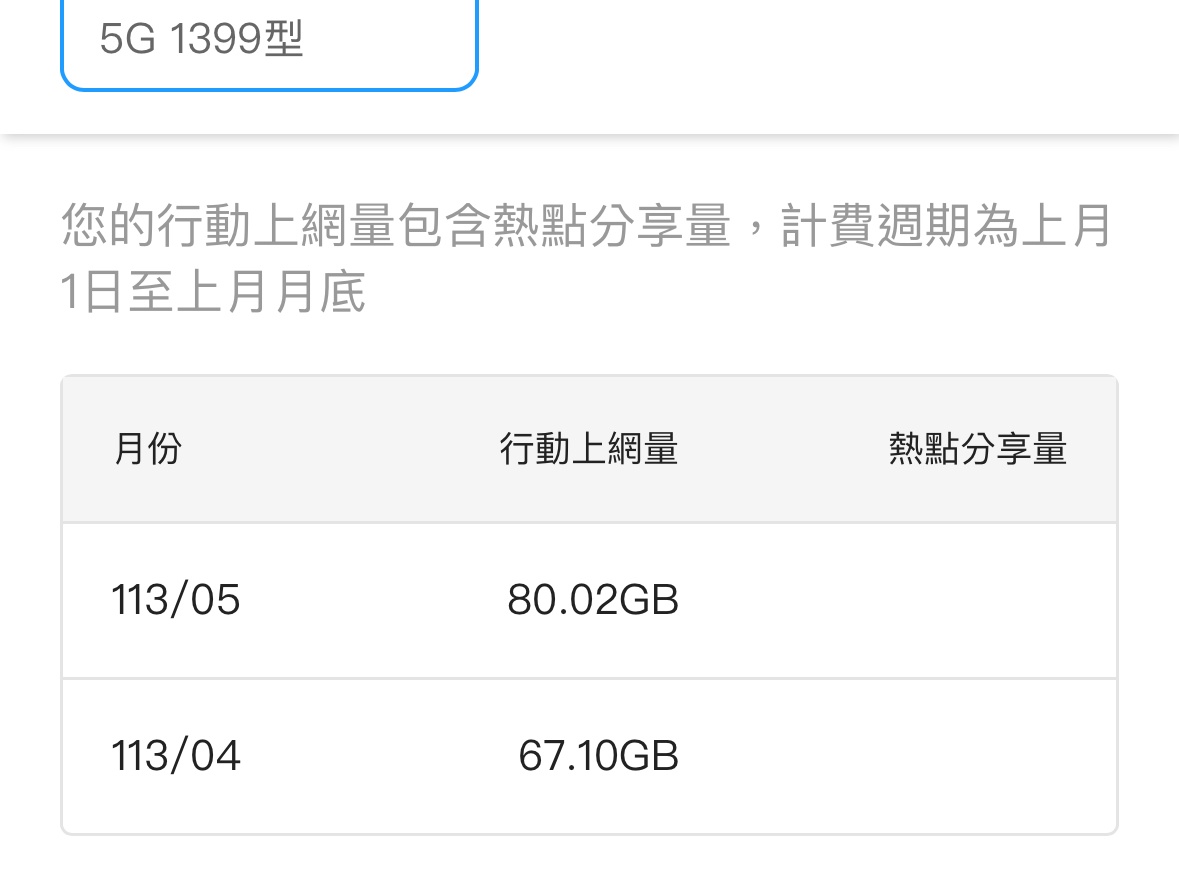Click the 型 character in plan selector
This screenshot has width=1179, height=871.
point(284,40)
